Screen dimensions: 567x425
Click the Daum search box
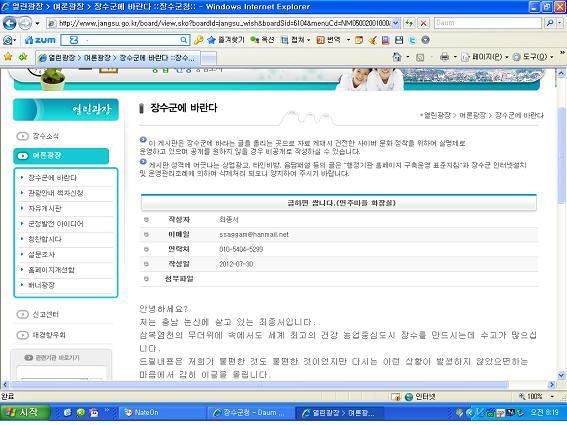click(x=487, y=23)
